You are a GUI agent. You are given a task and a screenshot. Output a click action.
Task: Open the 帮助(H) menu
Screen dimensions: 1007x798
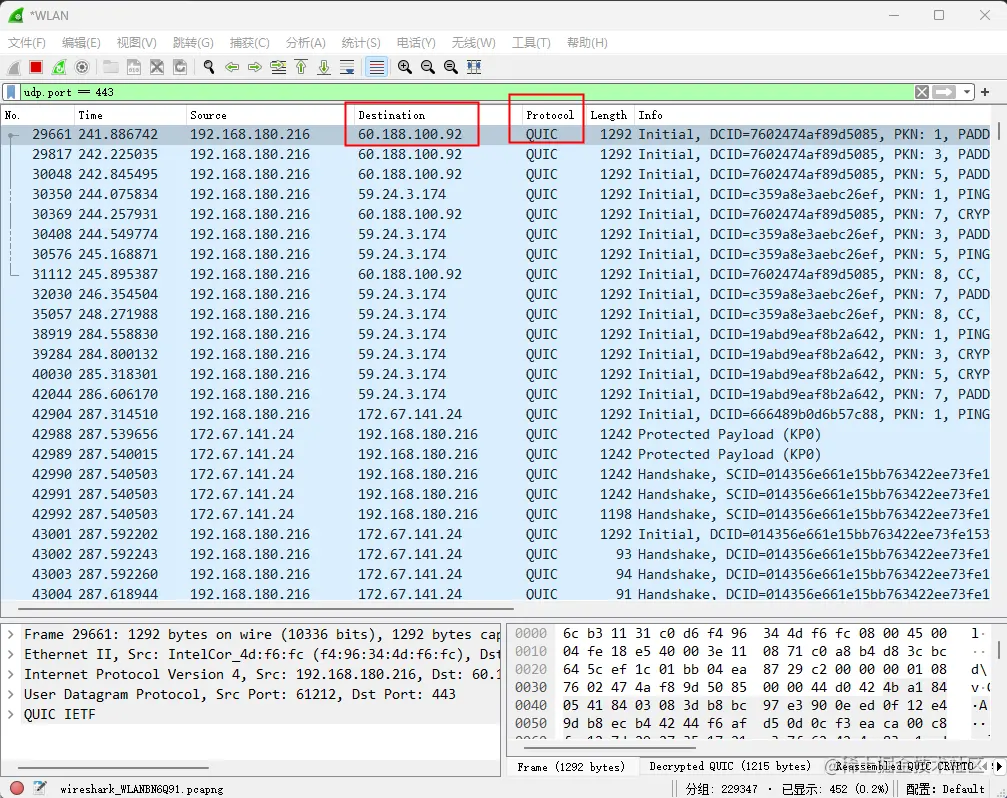(x=587, y=42)
